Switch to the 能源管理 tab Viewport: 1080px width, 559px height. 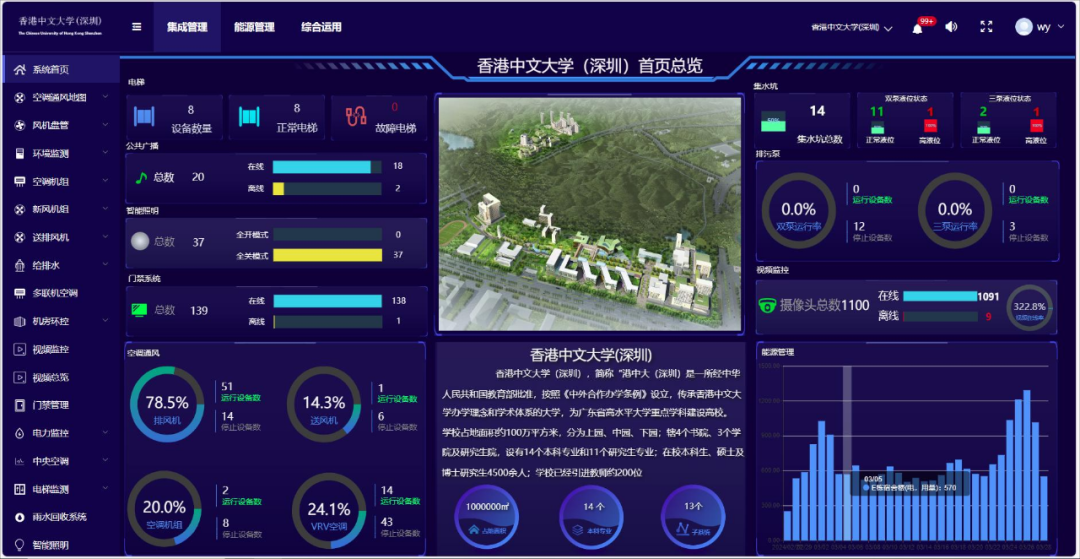tap(254, 28)
